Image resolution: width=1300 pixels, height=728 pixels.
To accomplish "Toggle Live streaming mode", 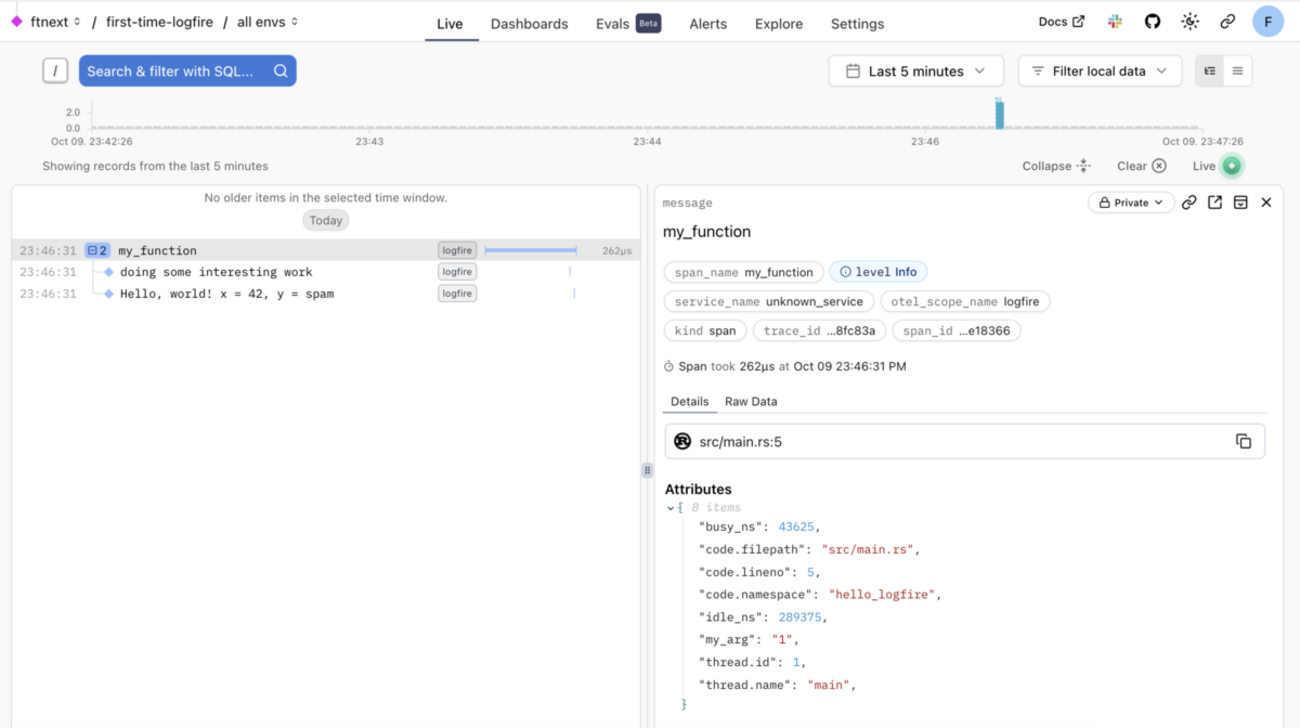I will [x=1231, y=166].
